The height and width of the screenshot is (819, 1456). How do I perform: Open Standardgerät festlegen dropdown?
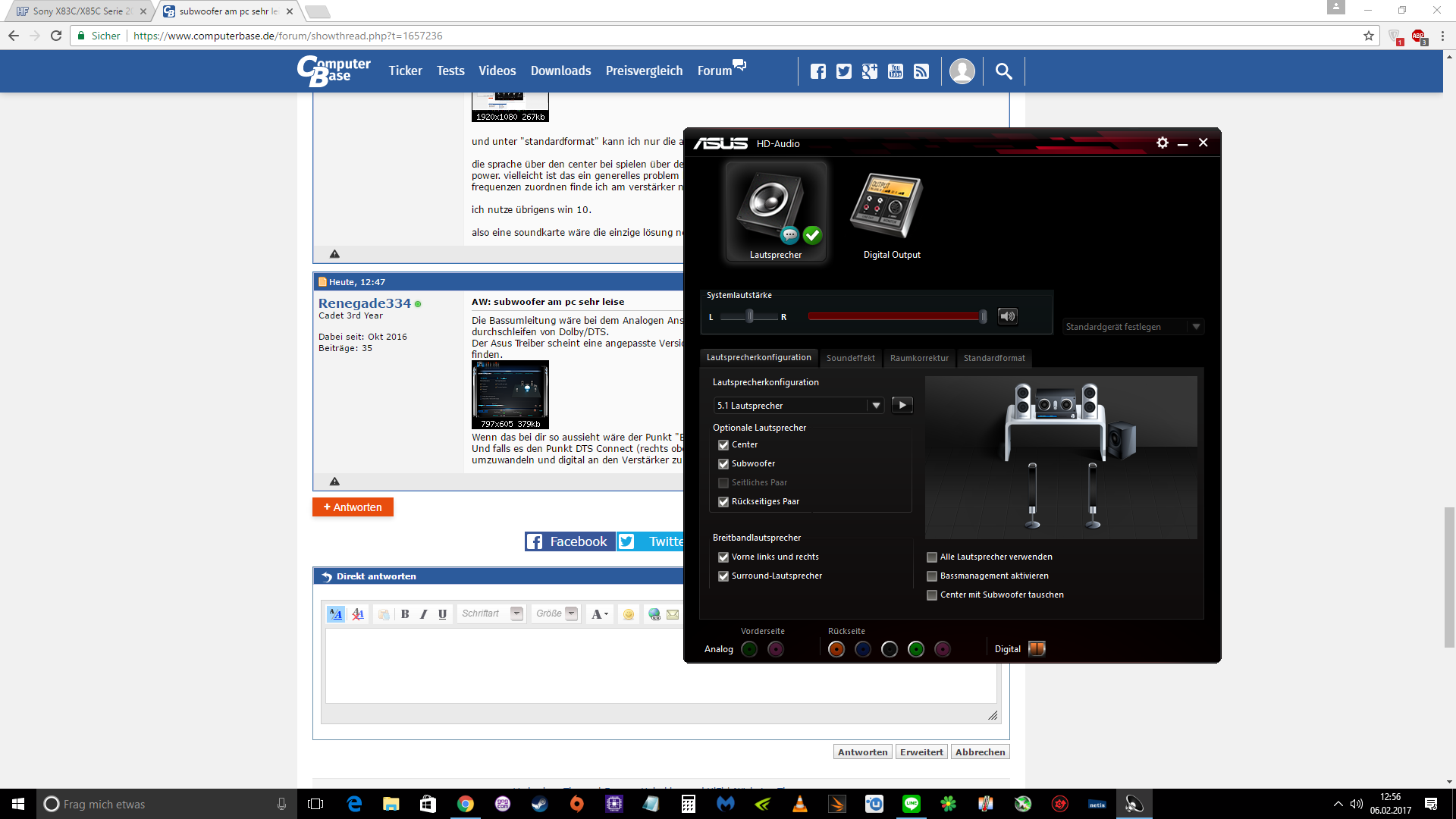(x=1196, y=327)
